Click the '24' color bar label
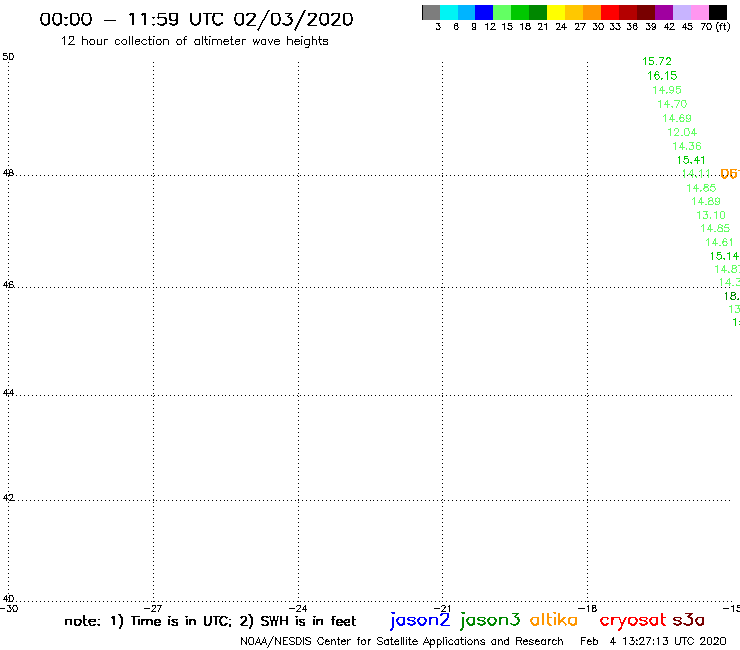 (x=561, y=27)
